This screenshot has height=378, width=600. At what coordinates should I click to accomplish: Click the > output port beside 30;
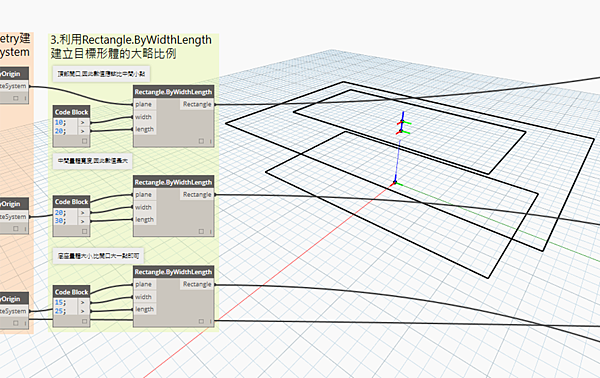(83, 221)
